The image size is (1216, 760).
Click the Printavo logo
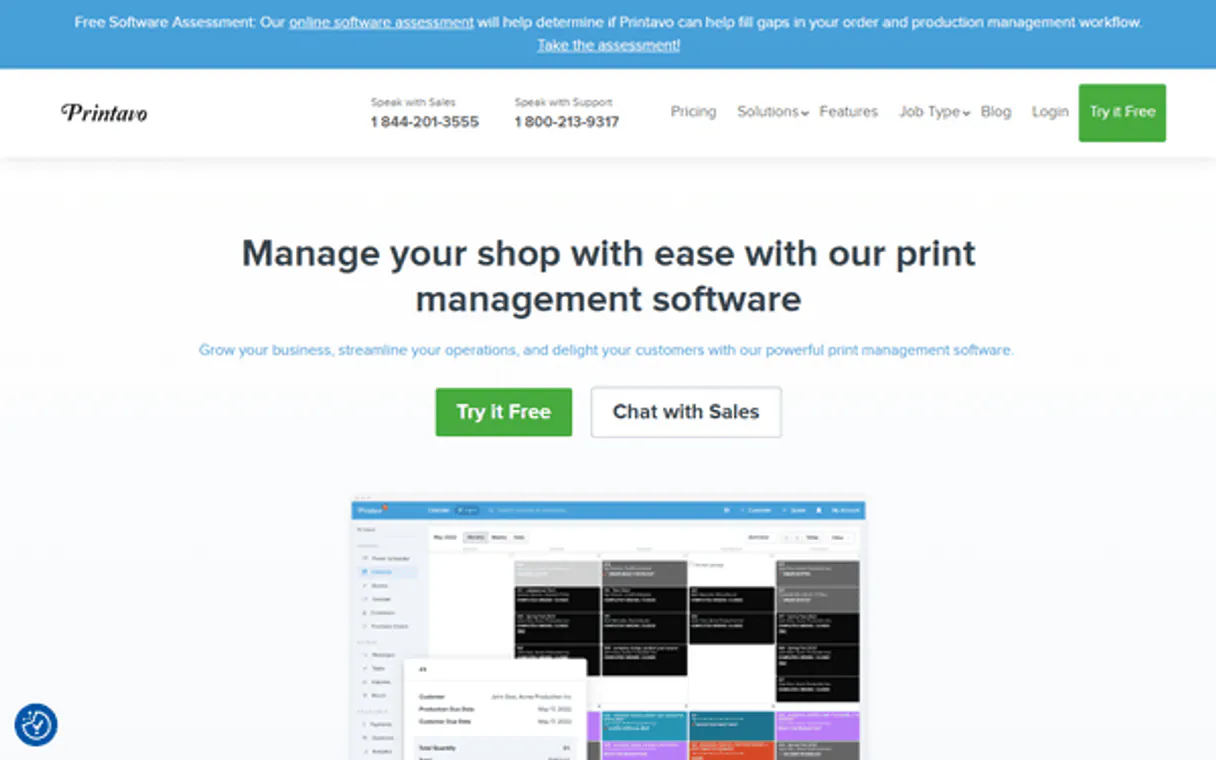tap(104, 112)
